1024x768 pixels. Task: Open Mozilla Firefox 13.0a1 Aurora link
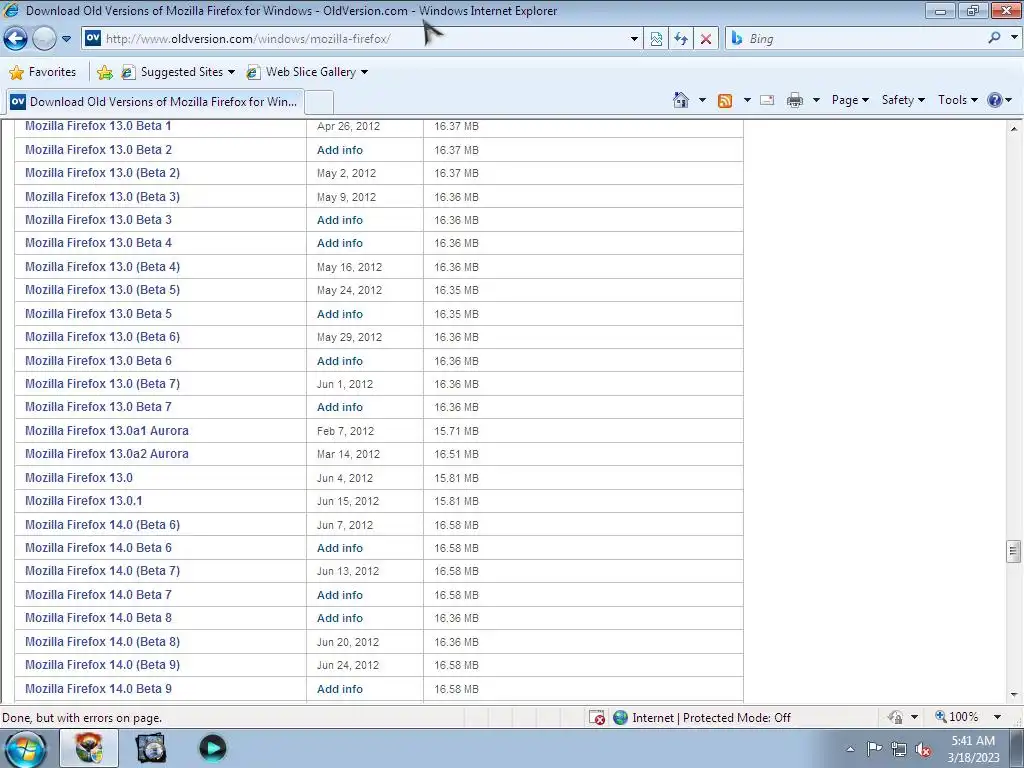pos(107,431)
